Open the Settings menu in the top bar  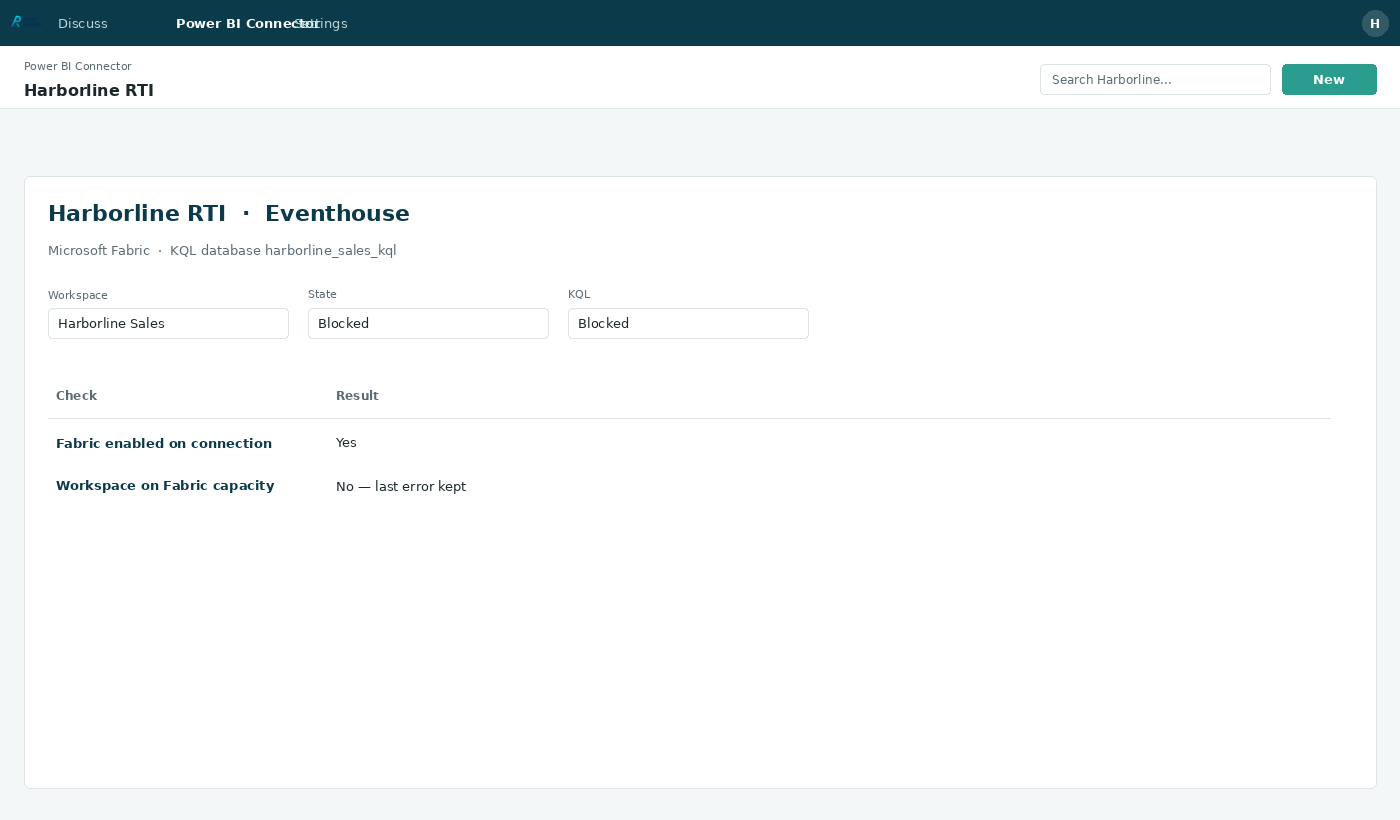point(321,24)
